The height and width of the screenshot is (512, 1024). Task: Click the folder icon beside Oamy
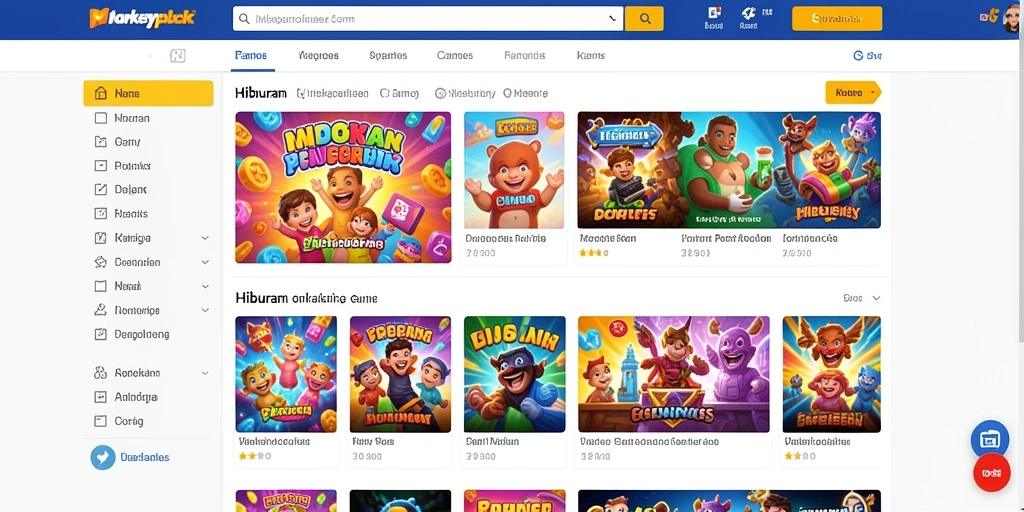(101, 142)
